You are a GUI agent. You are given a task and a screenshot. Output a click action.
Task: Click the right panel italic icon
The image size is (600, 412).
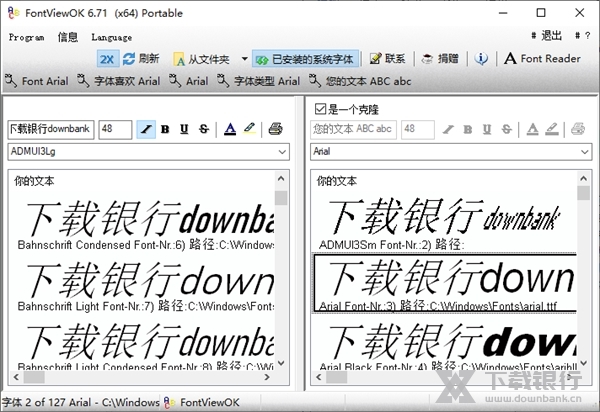(448, 129)
